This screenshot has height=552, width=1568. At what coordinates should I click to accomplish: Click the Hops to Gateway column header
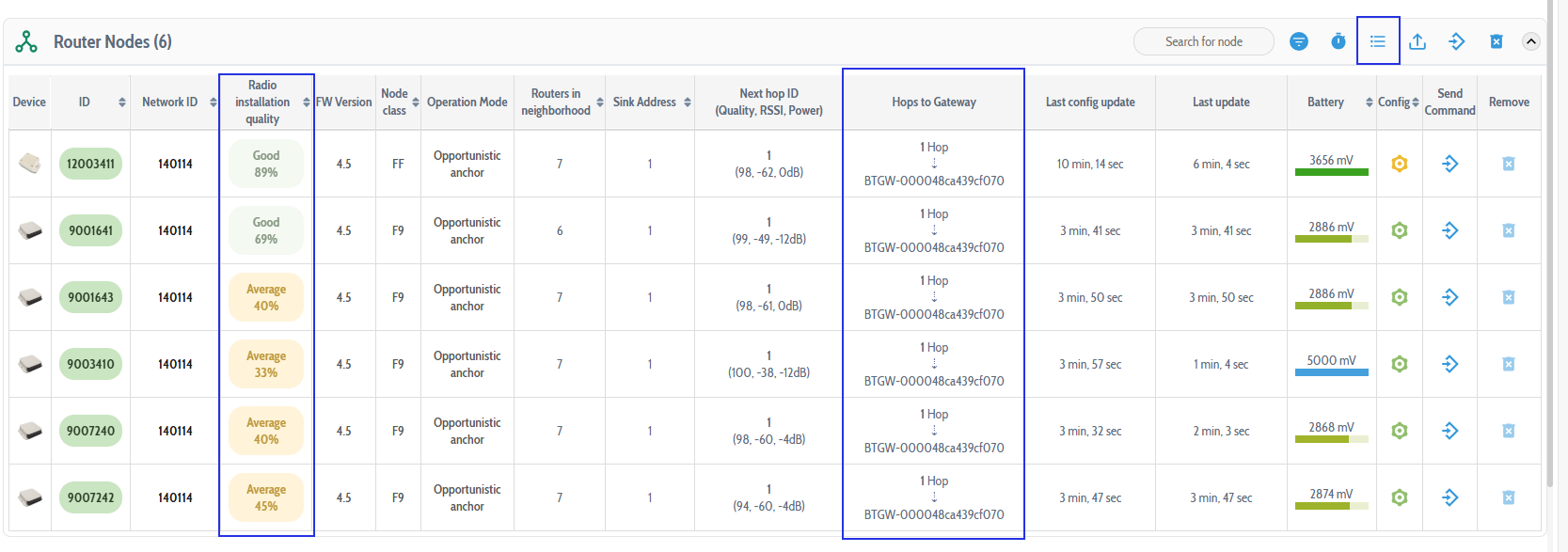933,103
